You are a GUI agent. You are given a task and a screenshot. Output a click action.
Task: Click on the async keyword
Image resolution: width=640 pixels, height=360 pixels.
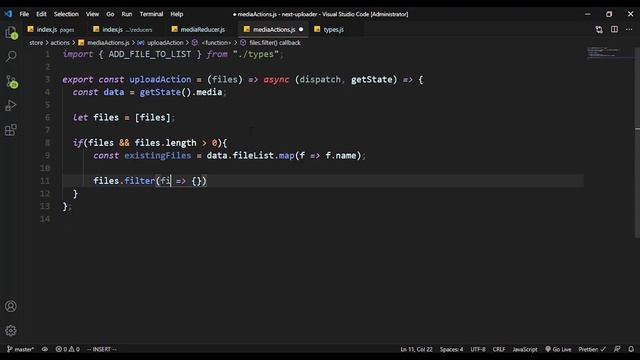[x=276, y=80]
